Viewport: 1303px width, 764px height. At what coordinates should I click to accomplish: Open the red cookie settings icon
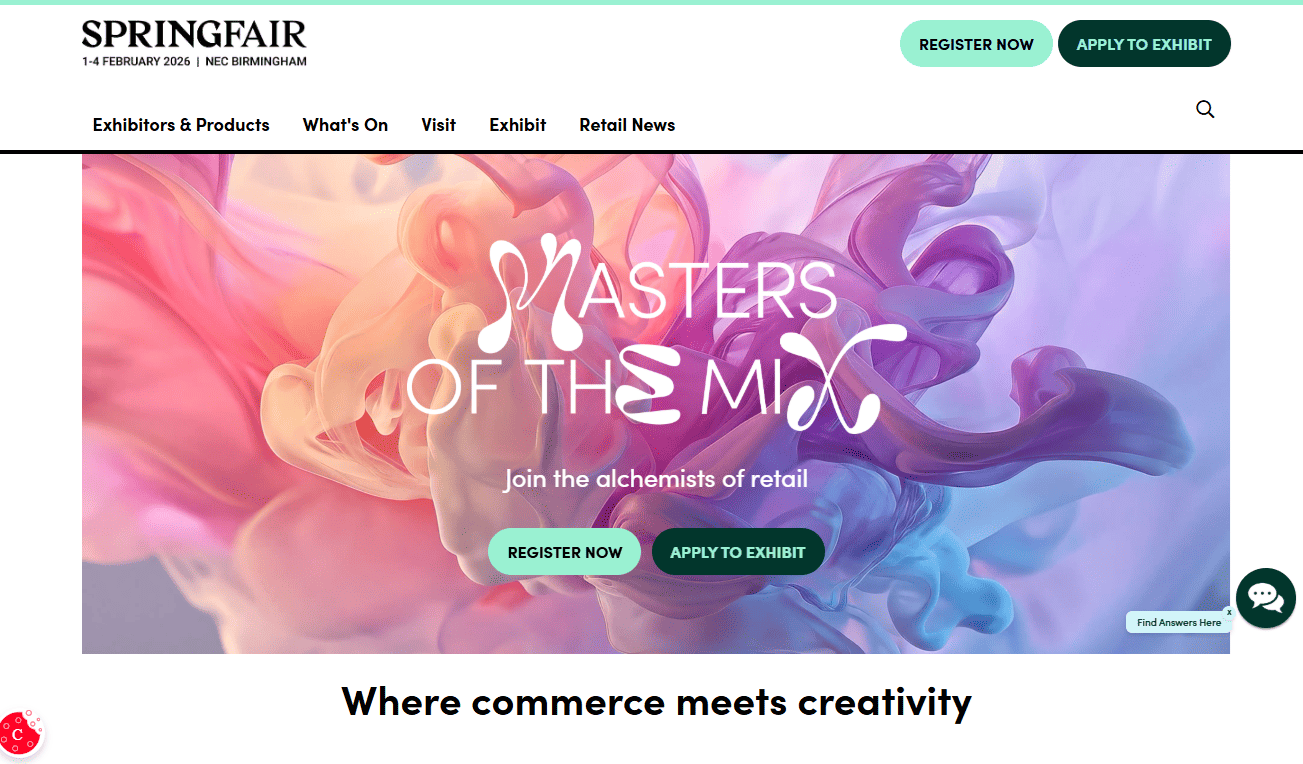click(x=20, y=734)
